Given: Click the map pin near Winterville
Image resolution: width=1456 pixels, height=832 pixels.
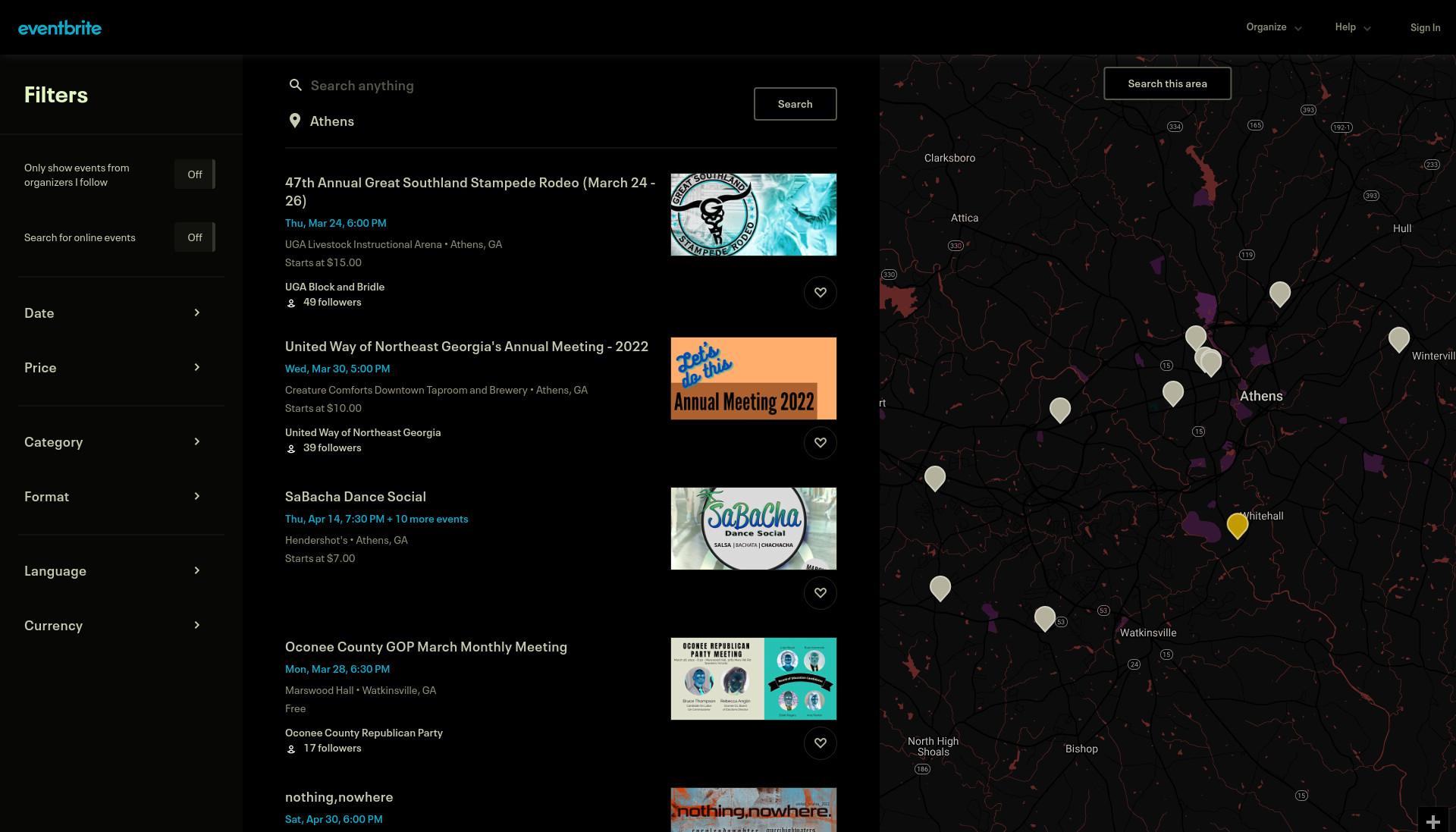Looking at the screenshot, I should (x=1399, y=339).
